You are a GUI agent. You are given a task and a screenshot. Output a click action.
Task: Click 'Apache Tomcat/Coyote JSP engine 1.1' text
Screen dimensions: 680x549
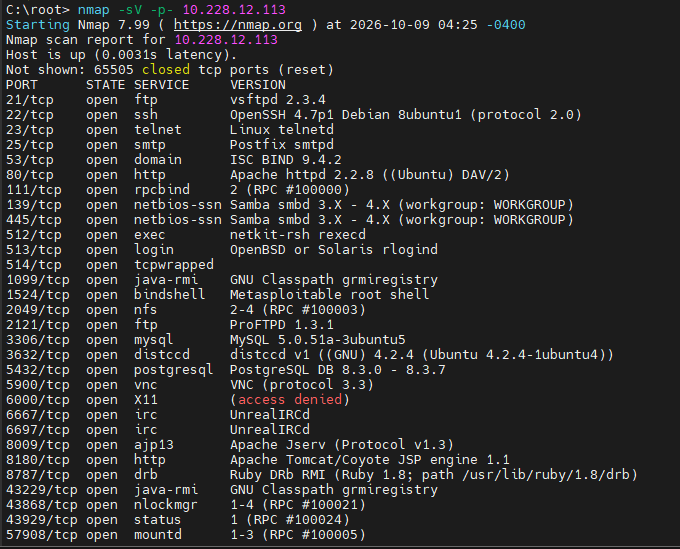[370, 460]
